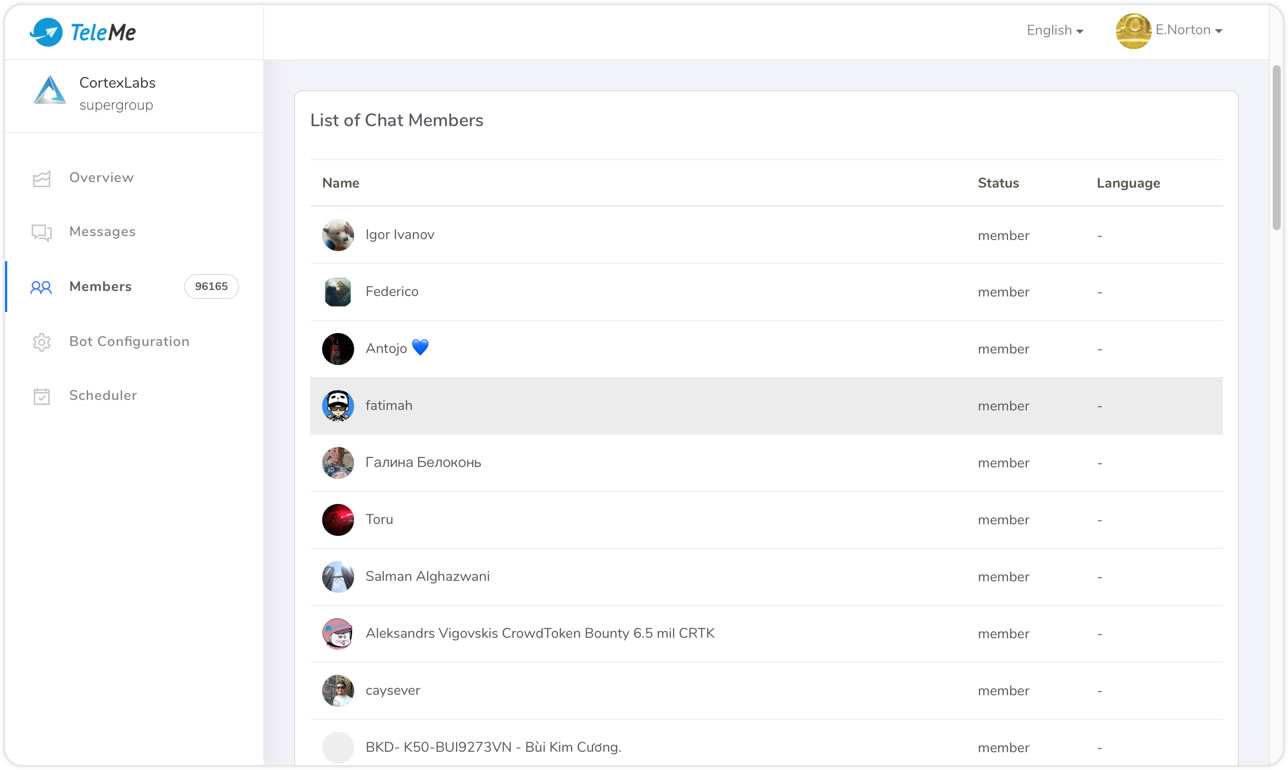1288x770 pixels.
Task: Select the Members menu item
Action: tap(100, 286)
